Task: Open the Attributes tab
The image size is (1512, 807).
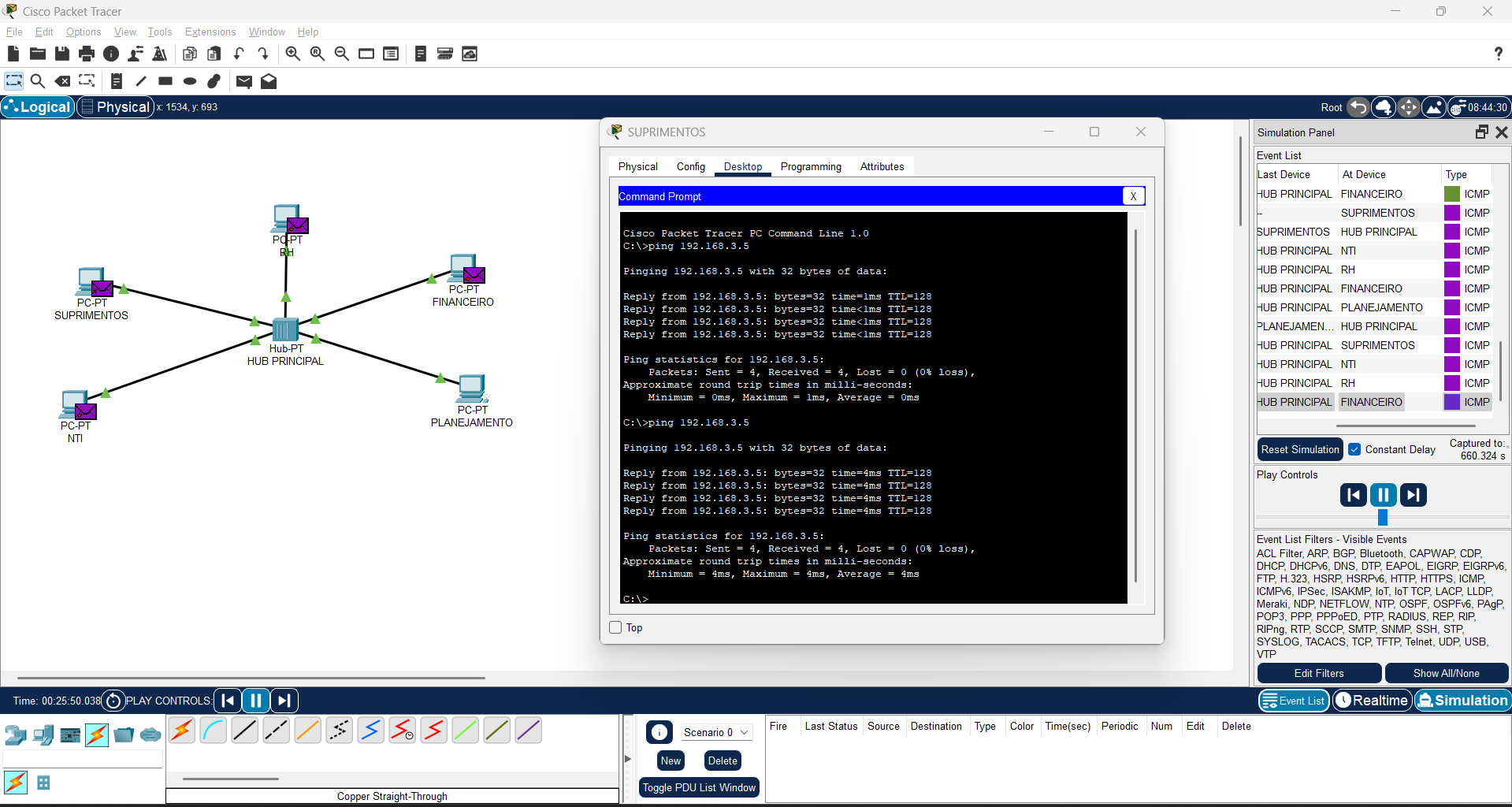Action: point(882,166)
